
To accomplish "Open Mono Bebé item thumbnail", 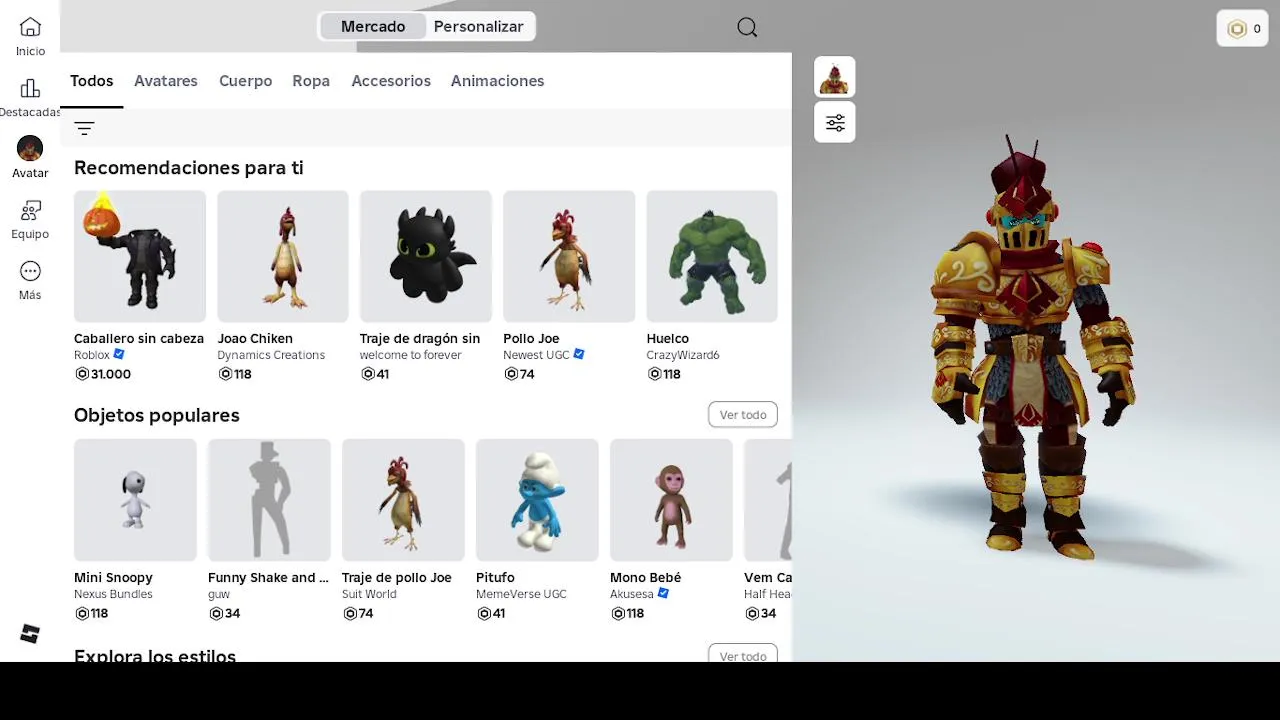I will pos(671,500).
